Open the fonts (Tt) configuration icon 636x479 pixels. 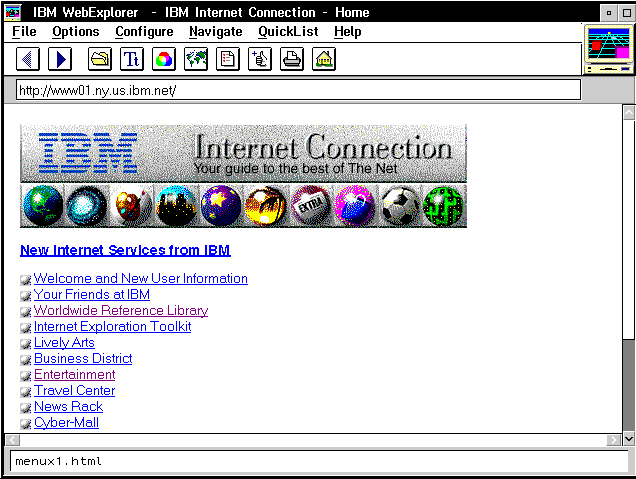coord(132,59)
